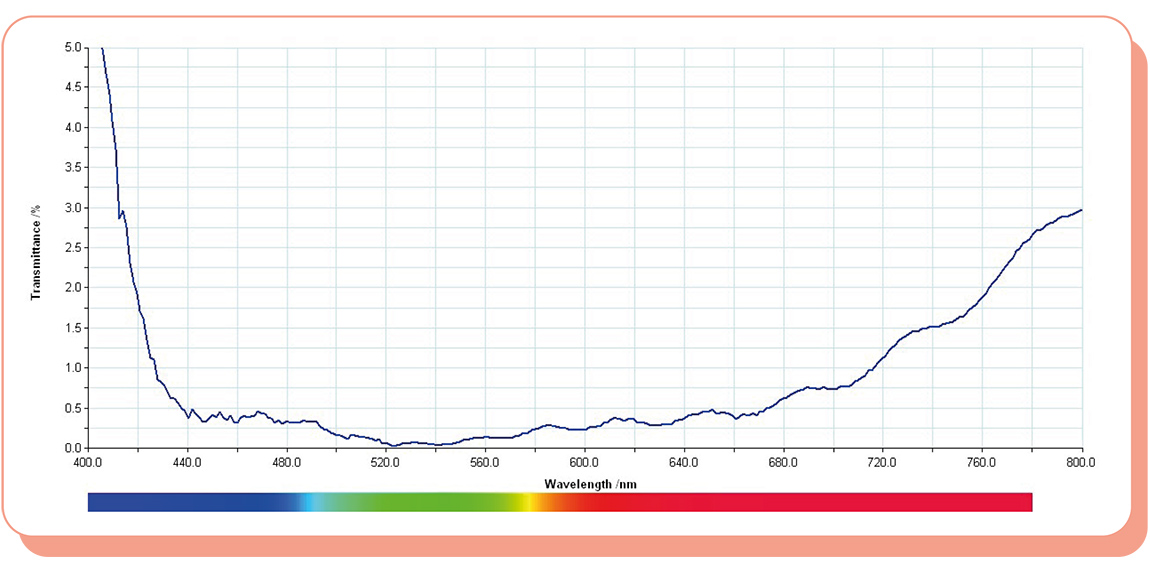Select the 520.0 x-axis tick label
This screenshot has width=1150, height=571.
[x=386, y=463]
